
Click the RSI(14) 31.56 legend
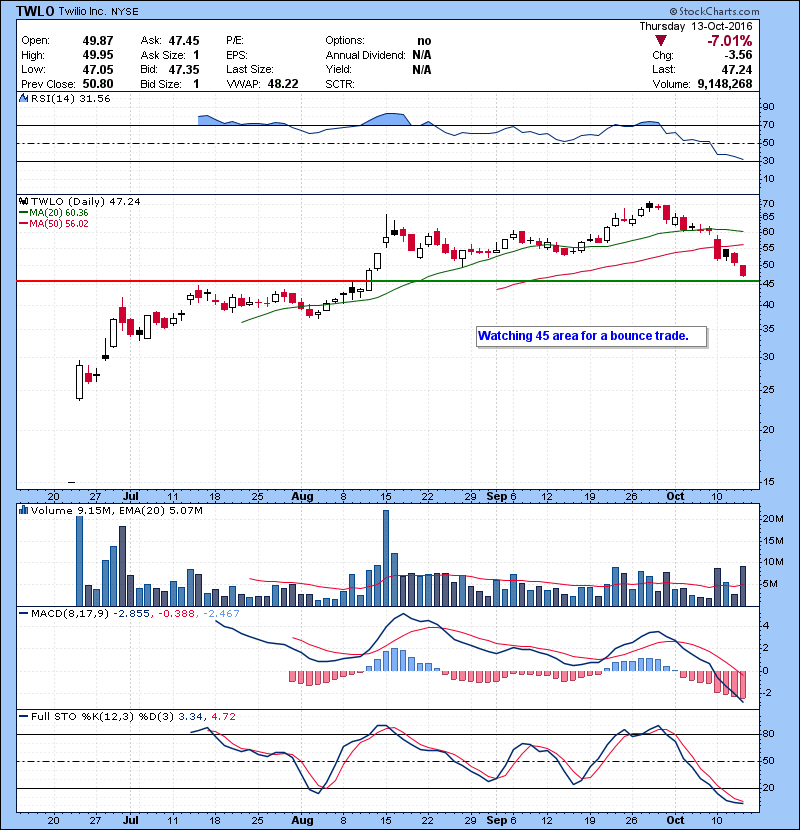click(70, 98)
